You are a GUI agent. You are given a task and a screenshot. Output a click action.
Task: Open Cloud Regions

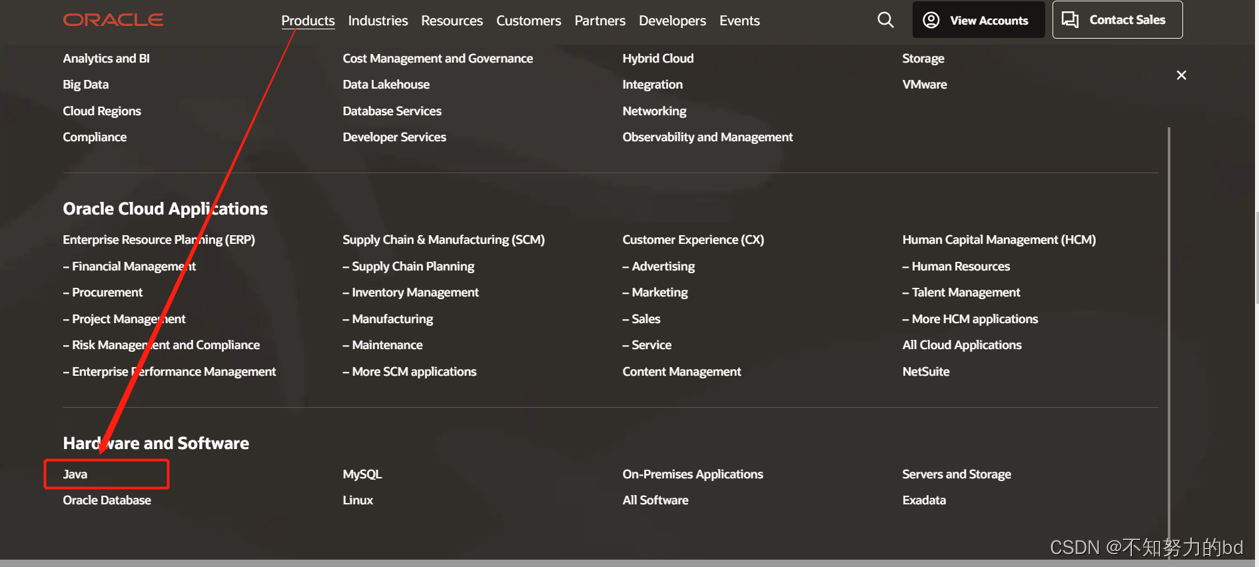[102, 111]
